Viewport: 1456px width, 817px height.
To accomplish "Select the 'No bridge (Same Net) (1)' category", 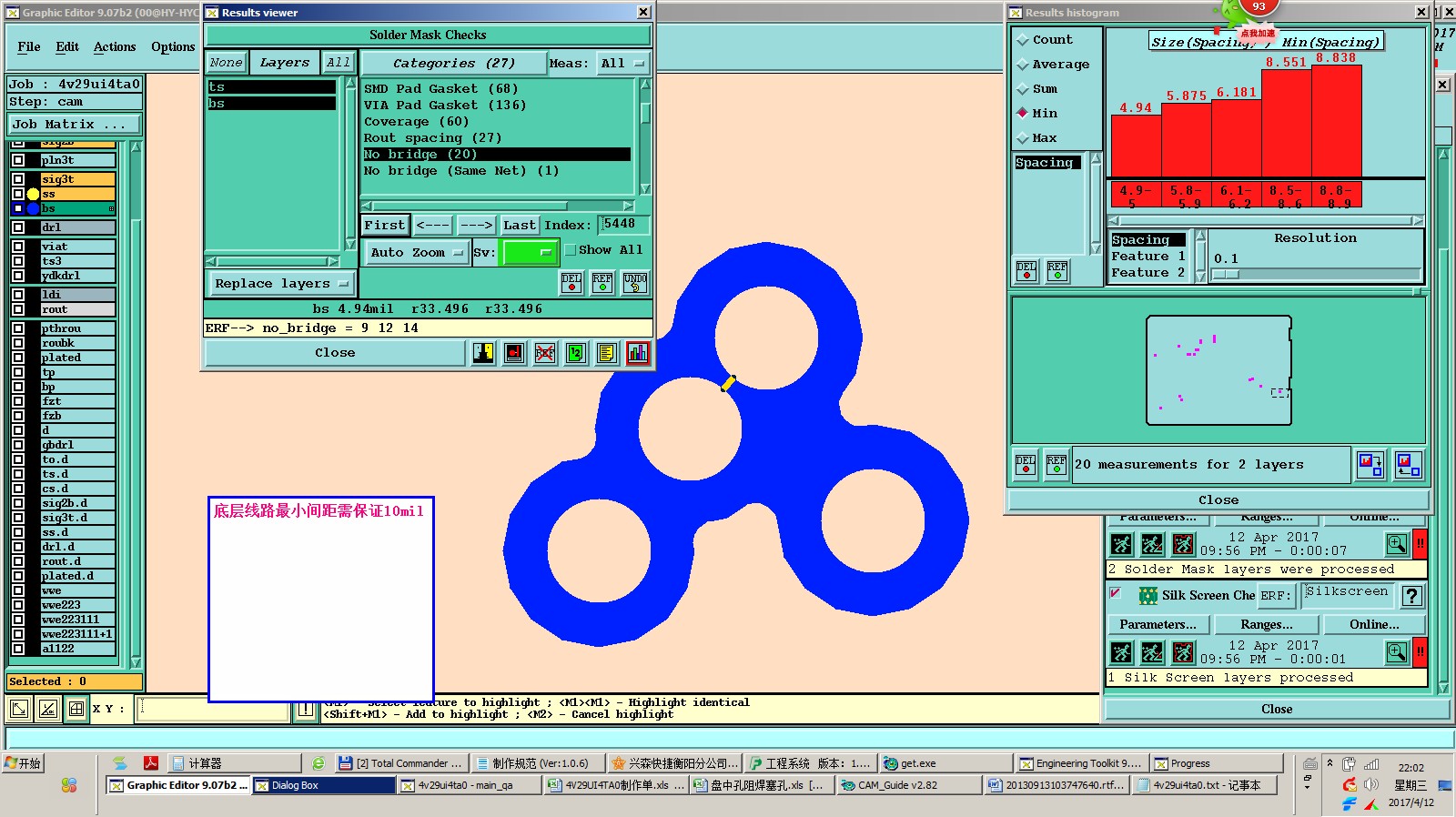I will (x=461, y=171).
